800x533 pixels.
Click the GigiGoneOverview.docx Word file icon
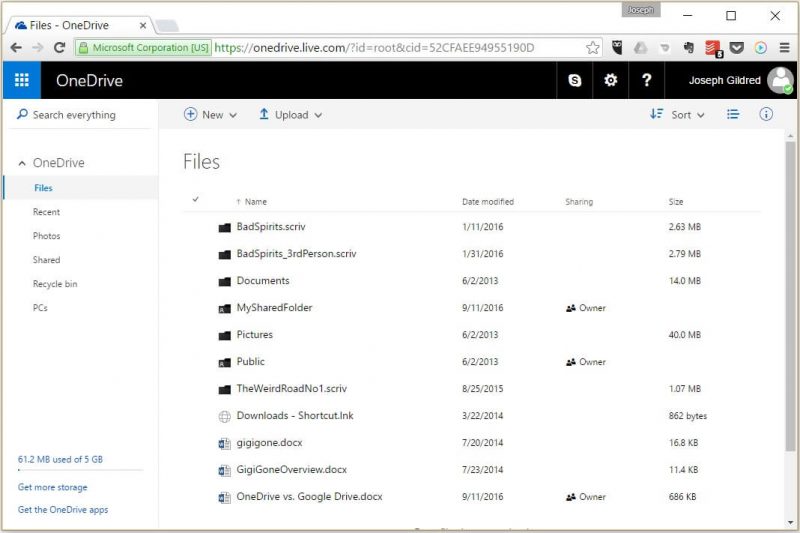[x=224, y=471]
